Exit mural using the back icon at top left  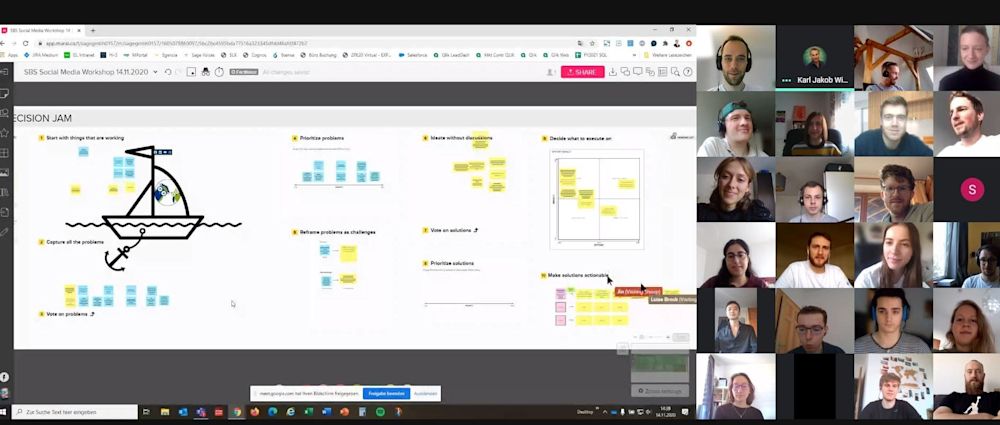point(4,72)
